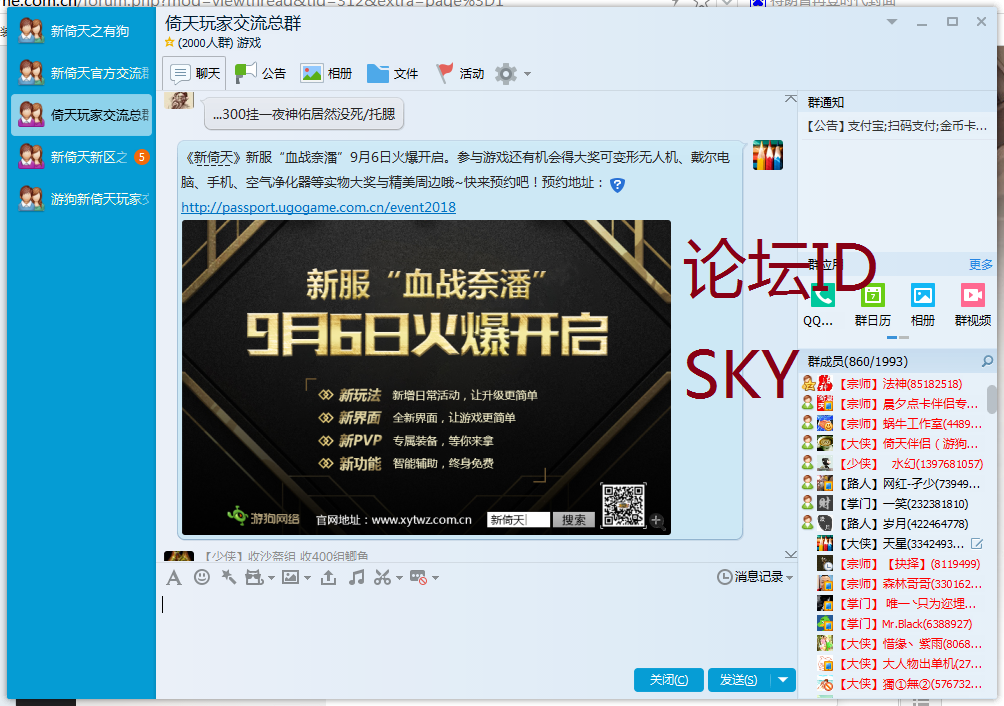
Task: Click 群成员(860/1993) header
Action: click(x=858, y=362)
